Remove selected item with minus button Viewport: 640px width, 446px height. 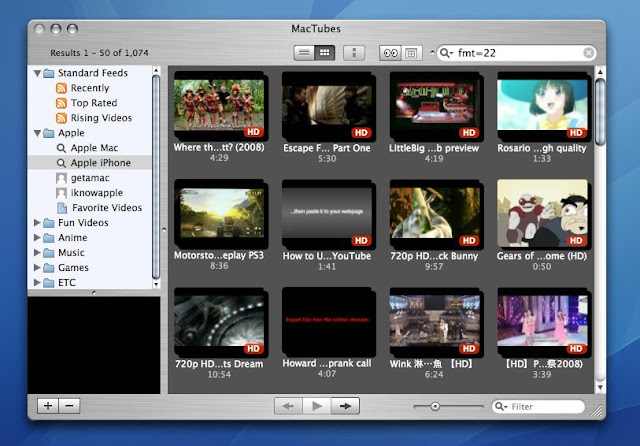point(69,406)
